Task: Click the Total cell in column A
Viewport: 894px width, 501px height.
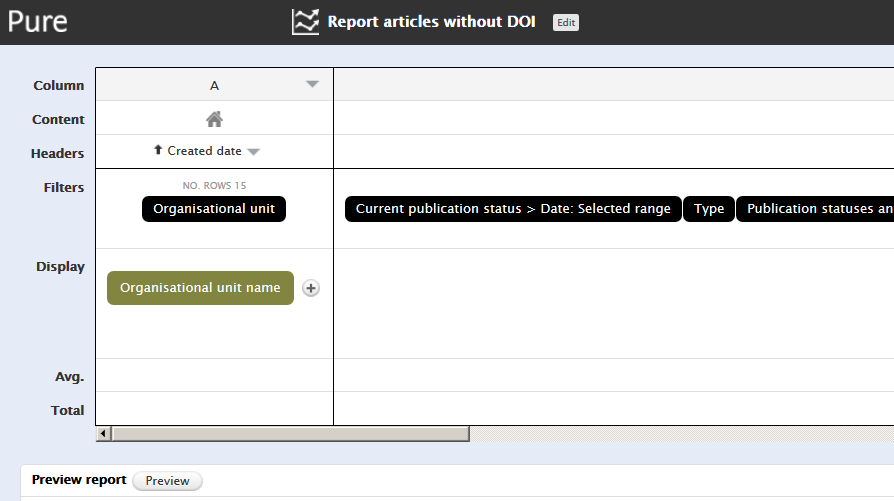Action: tap(214, 409)
